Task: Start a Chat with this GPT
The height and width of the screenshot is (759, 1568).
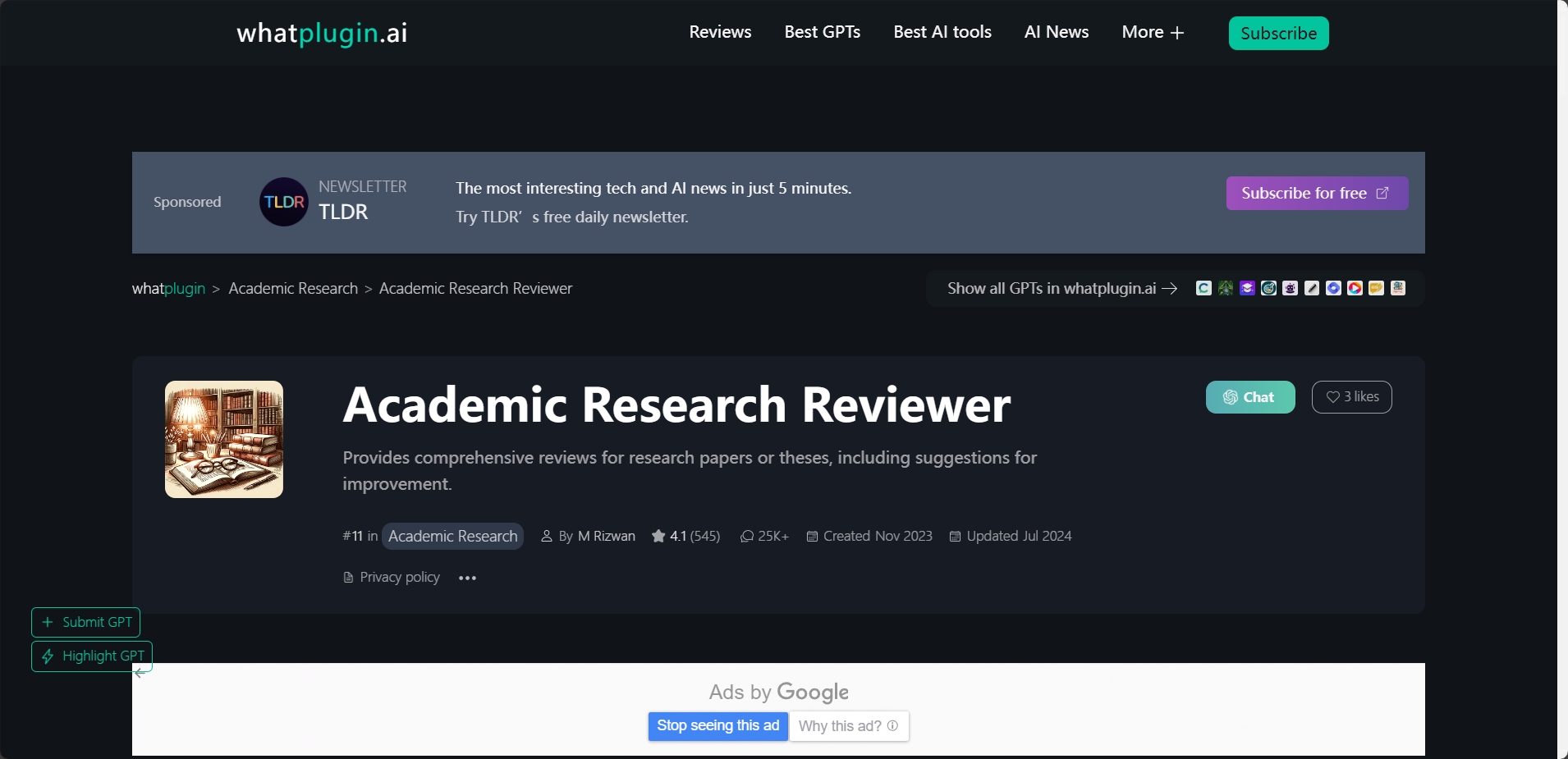Action: coord(1249,397)
